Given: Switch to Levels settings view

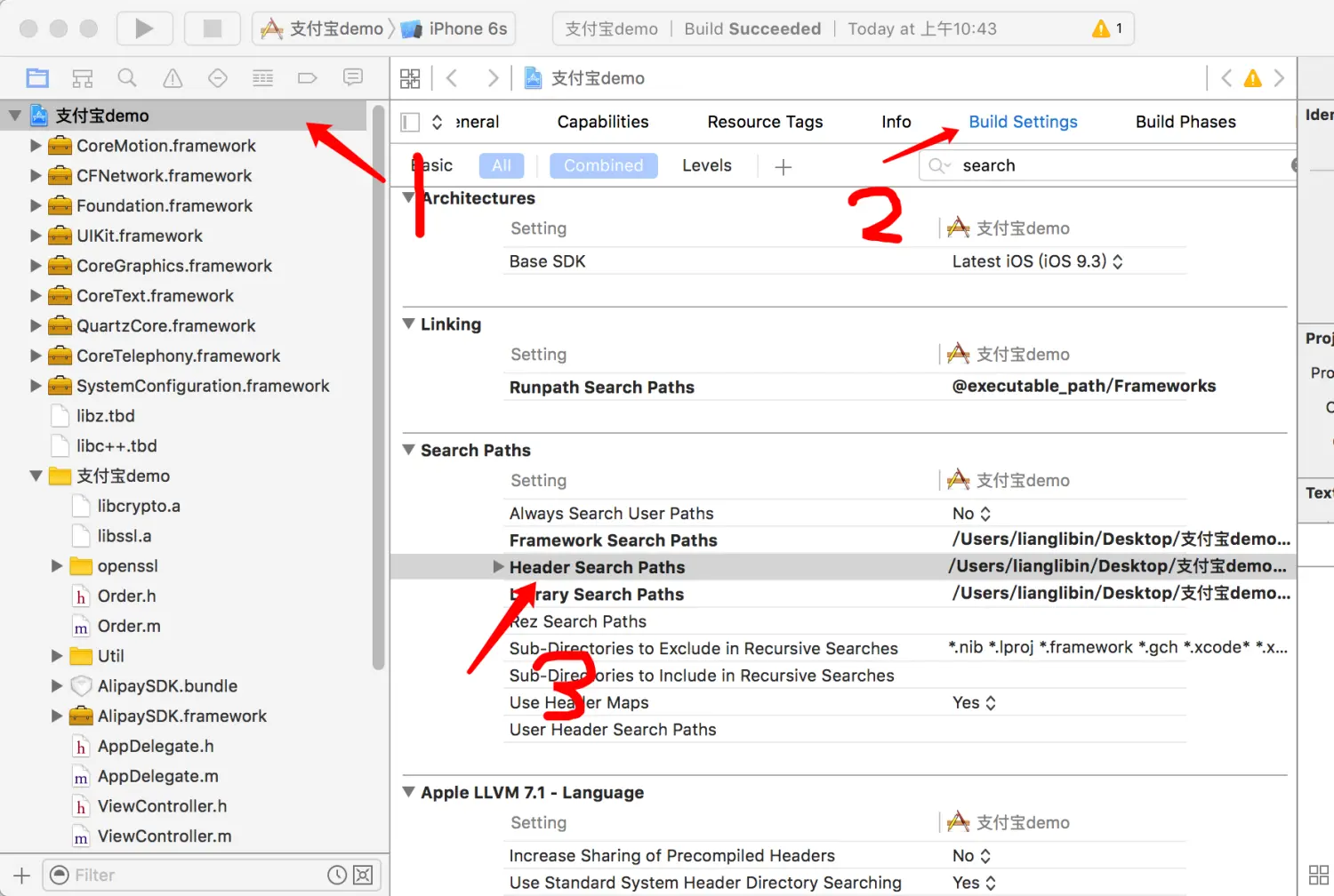Looking at the screenshot, I should 707,165.
